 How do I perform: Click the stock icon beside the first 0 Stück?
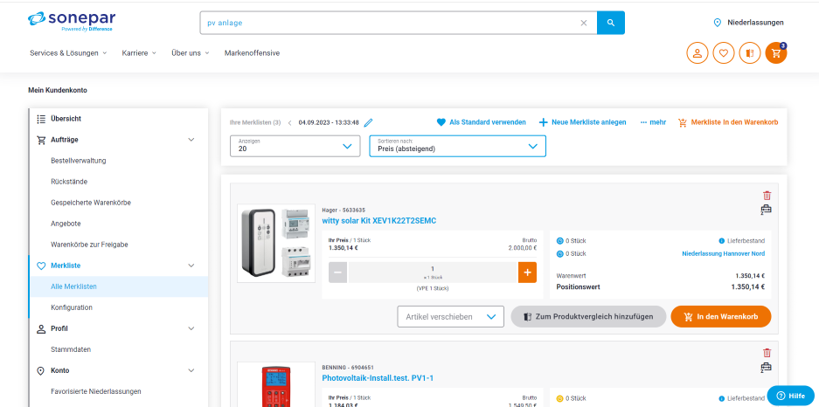560,241
